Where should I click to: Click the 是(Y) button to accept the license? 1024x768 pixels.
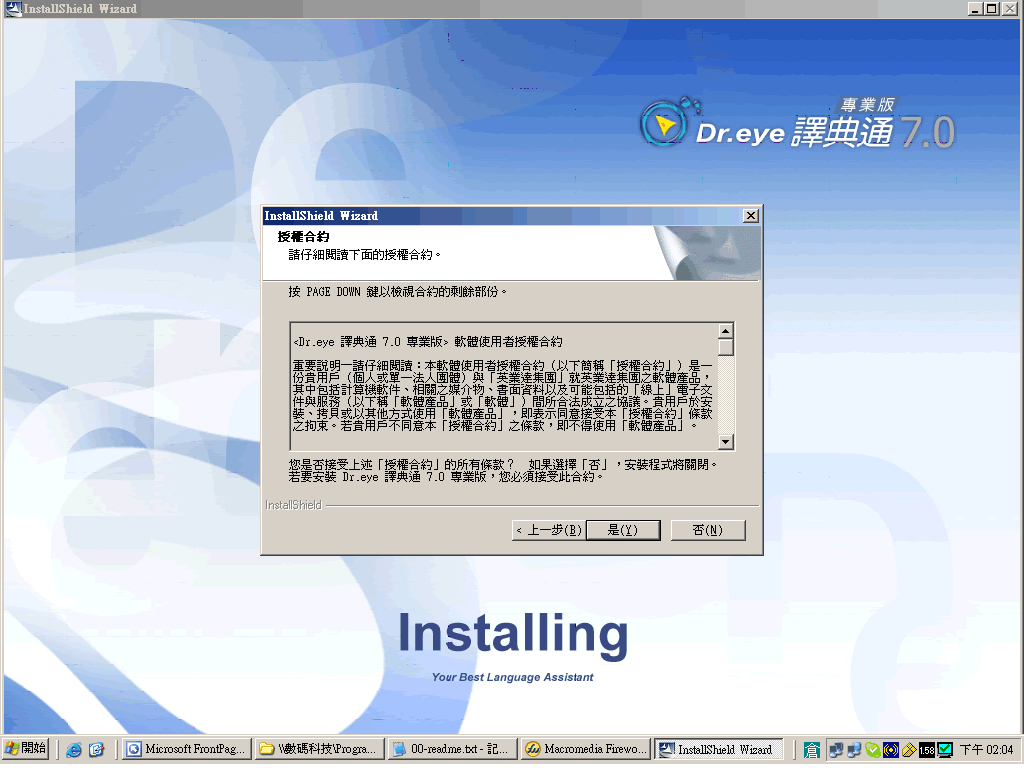pos(623,530)
